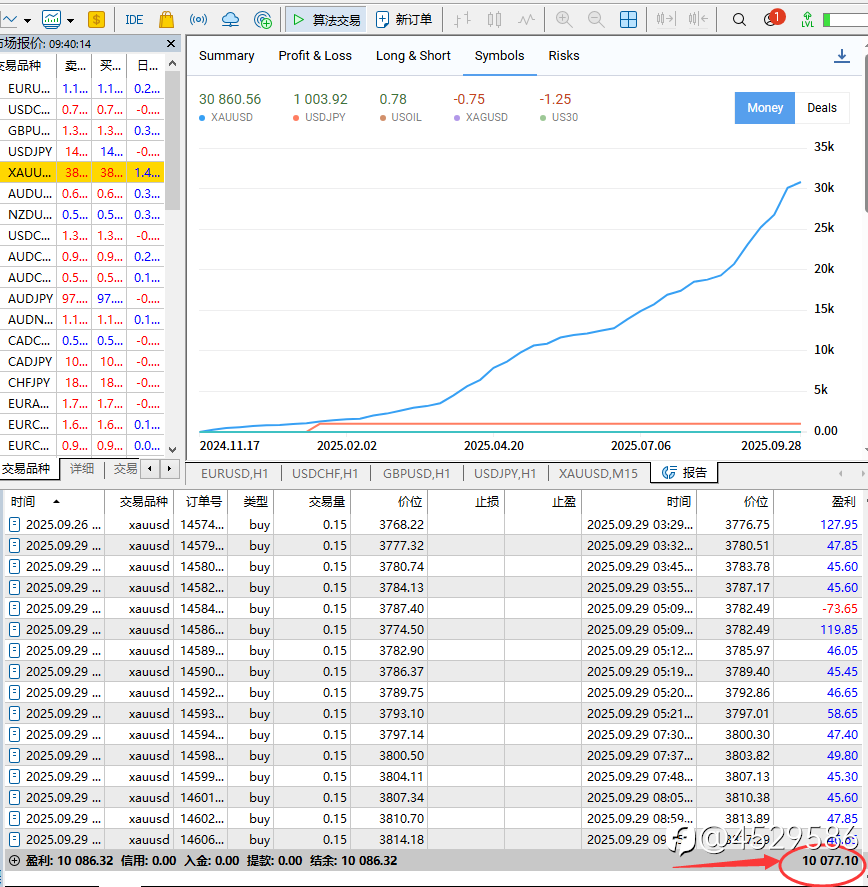This screenshot has height=887, width=868.
Task: Open the Symbols report tab
Action: (500, 55)
